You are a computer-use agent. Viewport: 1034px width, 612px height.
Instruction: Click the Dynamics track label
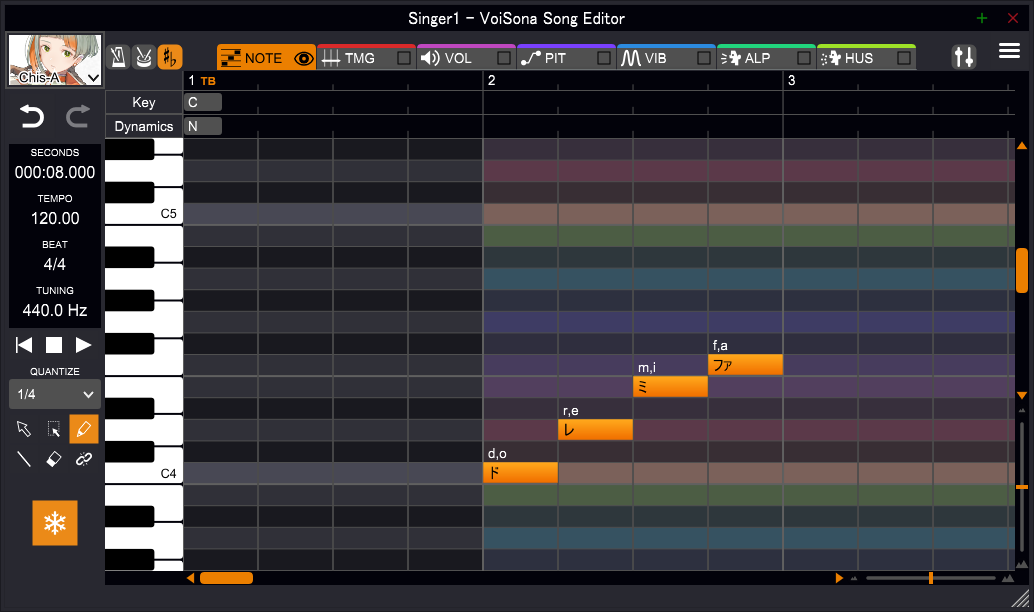[144, 126]
